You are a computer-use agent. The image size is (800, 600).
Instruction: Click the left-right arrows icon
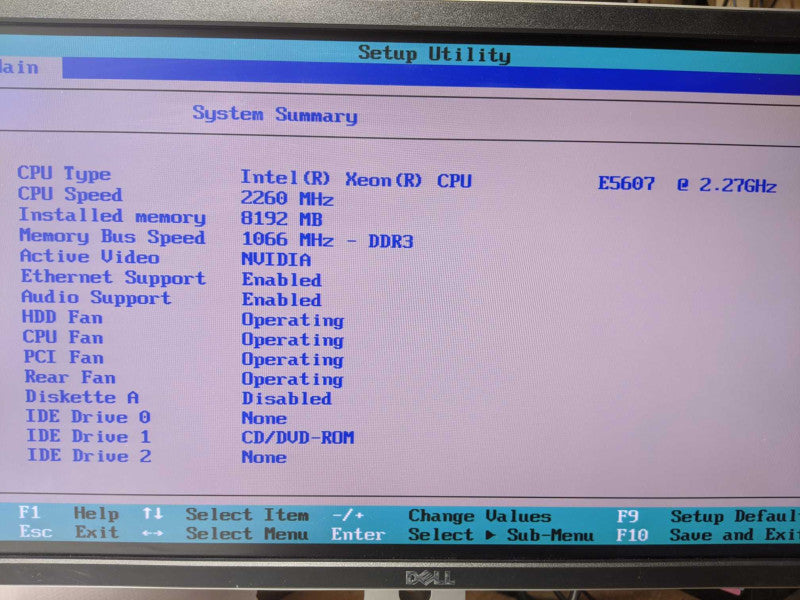(153, 534)
